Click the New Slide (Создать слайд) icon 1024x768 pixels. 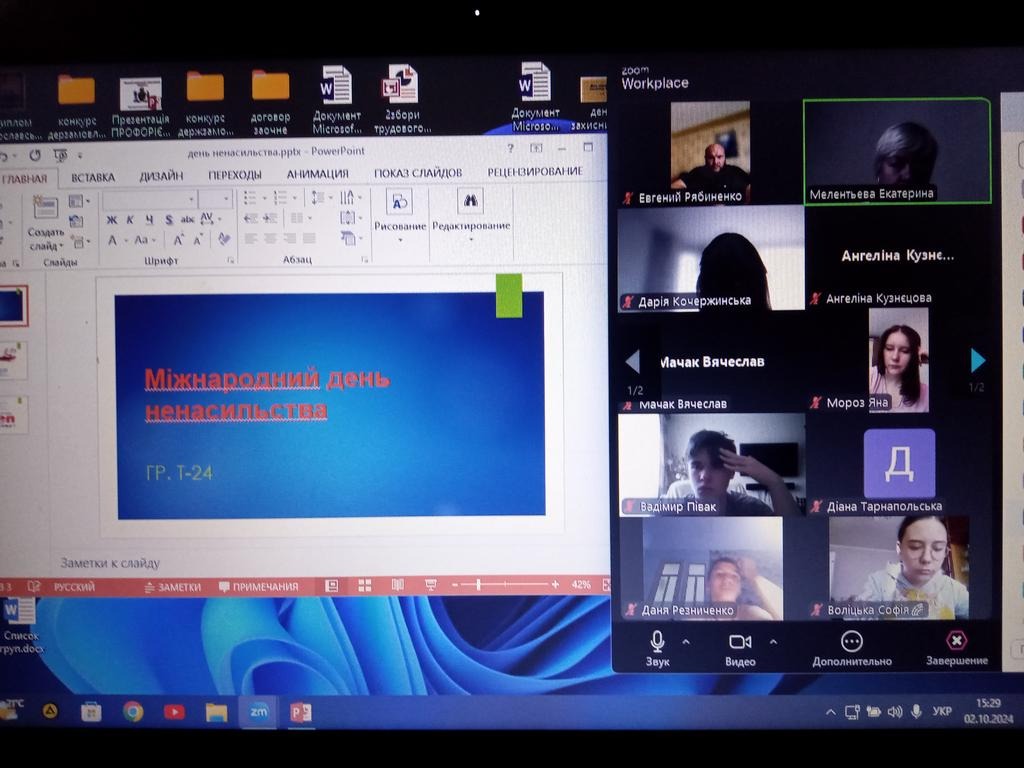click(45, 208)
